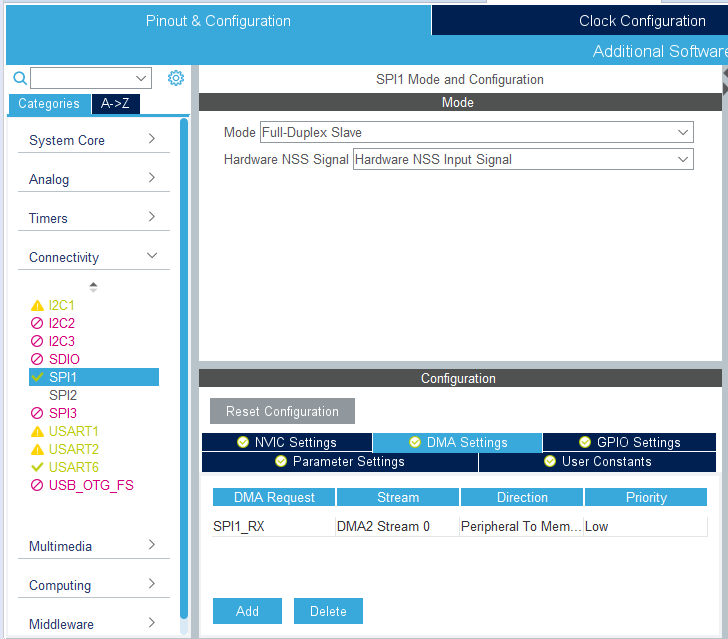Click the USART2 warning icon
Screen dimensions: 728x639
(x=37, y=450)
